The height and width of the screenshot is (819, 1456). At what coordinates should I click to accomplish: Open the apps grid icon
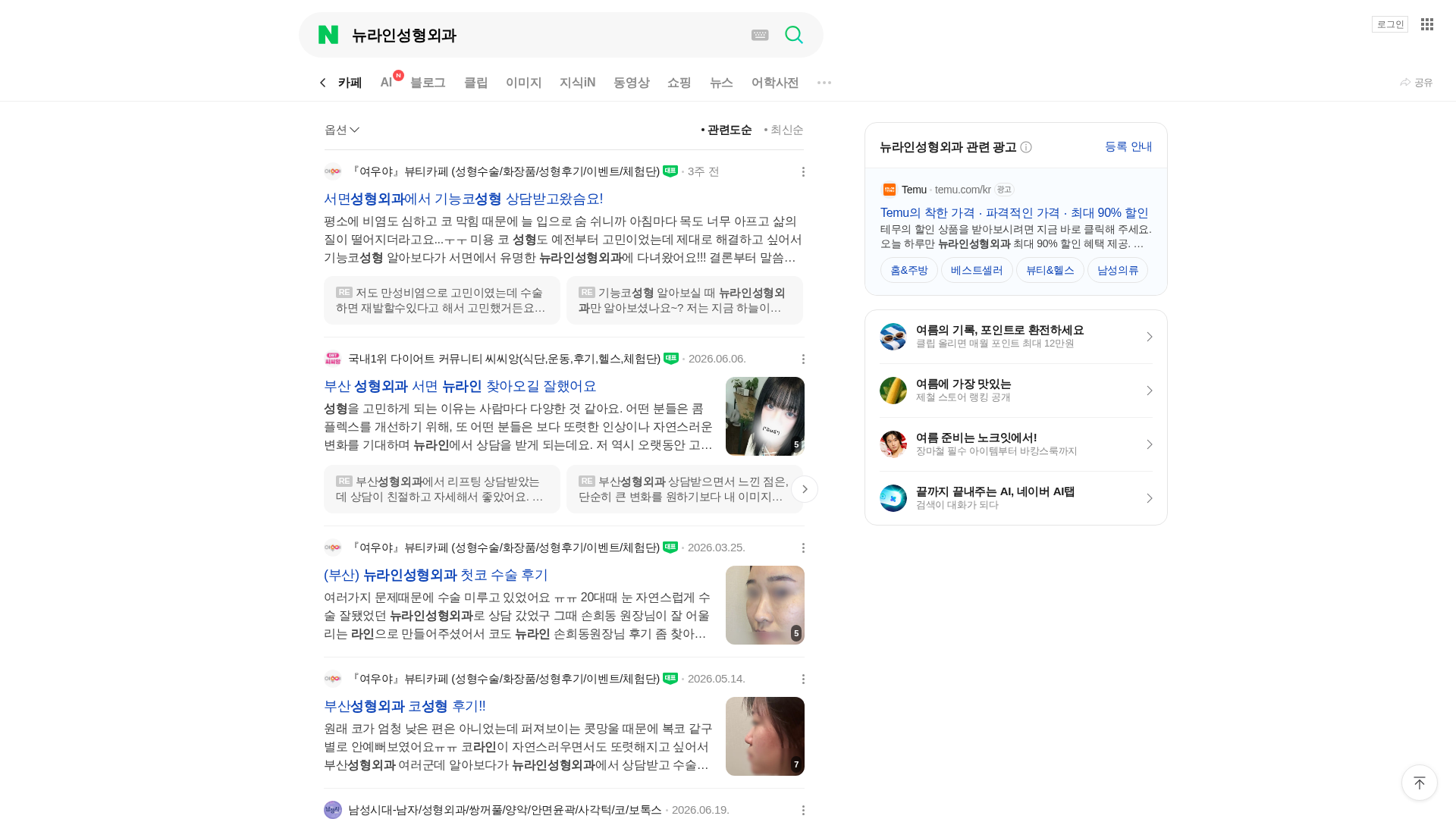[x=1427, y=24]
